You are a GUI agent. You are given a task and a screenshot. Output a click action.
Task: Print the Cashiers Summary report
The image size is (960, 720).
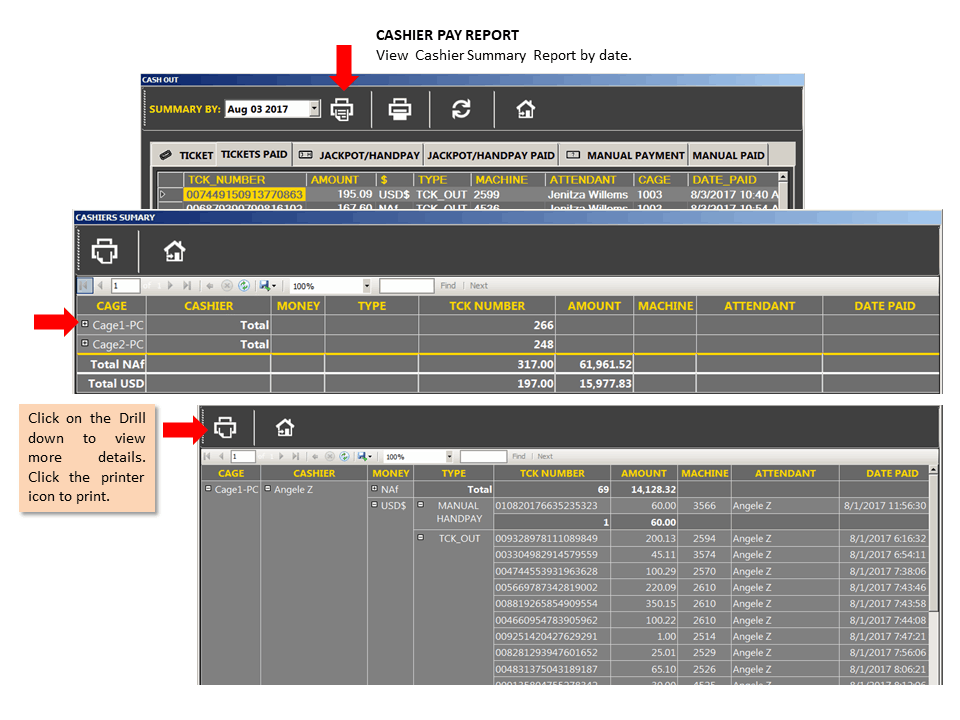click(105, 251)
